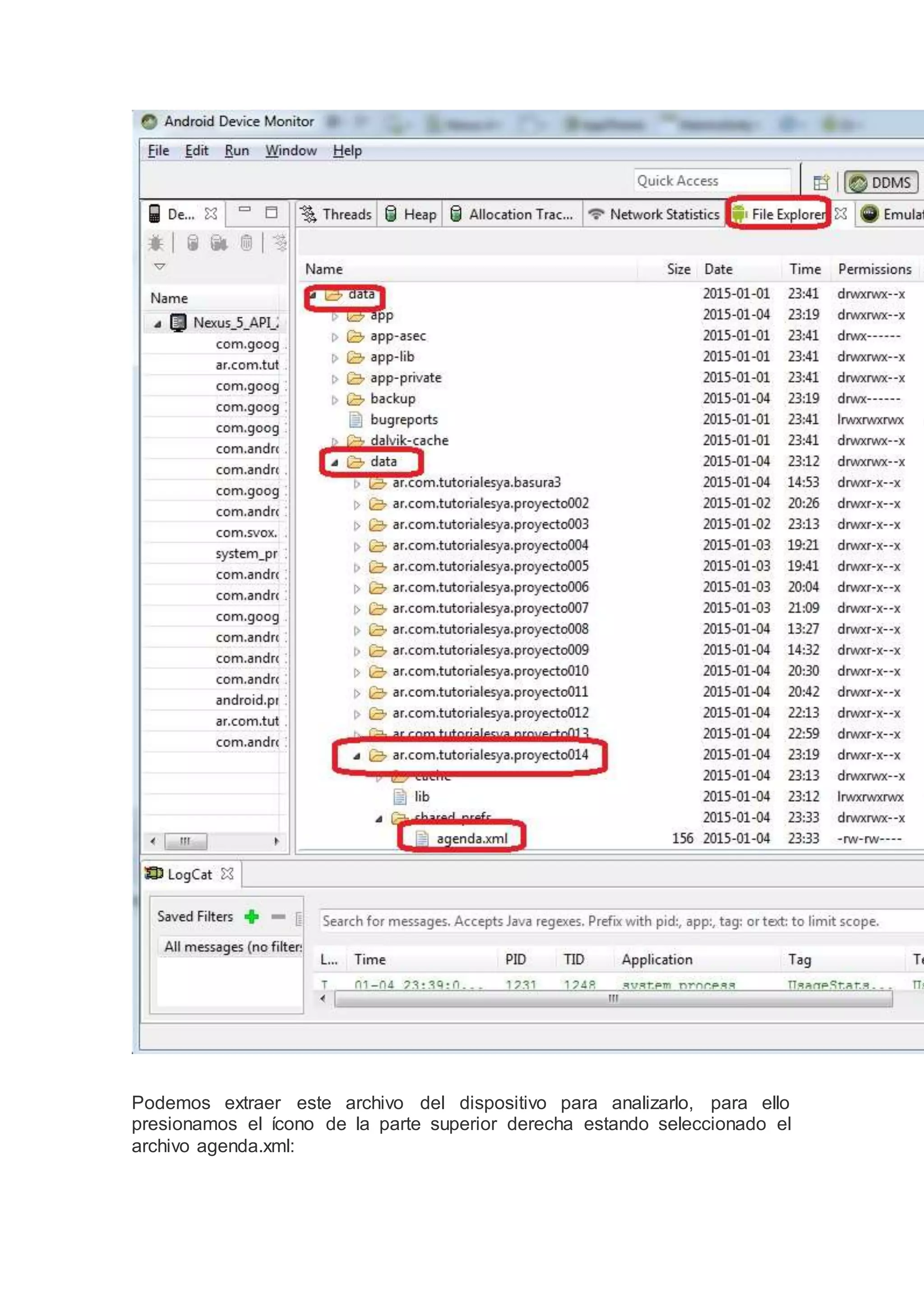Switch to the Heap tab
924x1307 pixels.
pos(410,214)
